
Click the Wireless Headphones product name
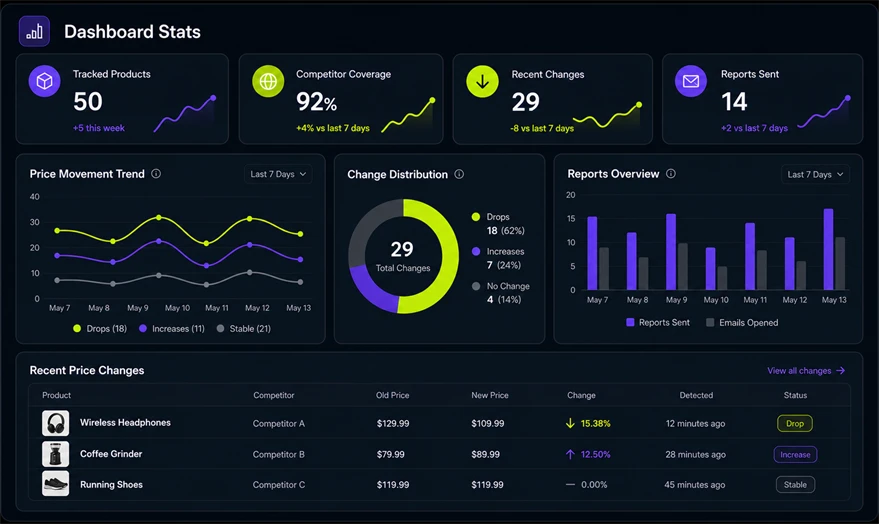[x=125, y=423]
